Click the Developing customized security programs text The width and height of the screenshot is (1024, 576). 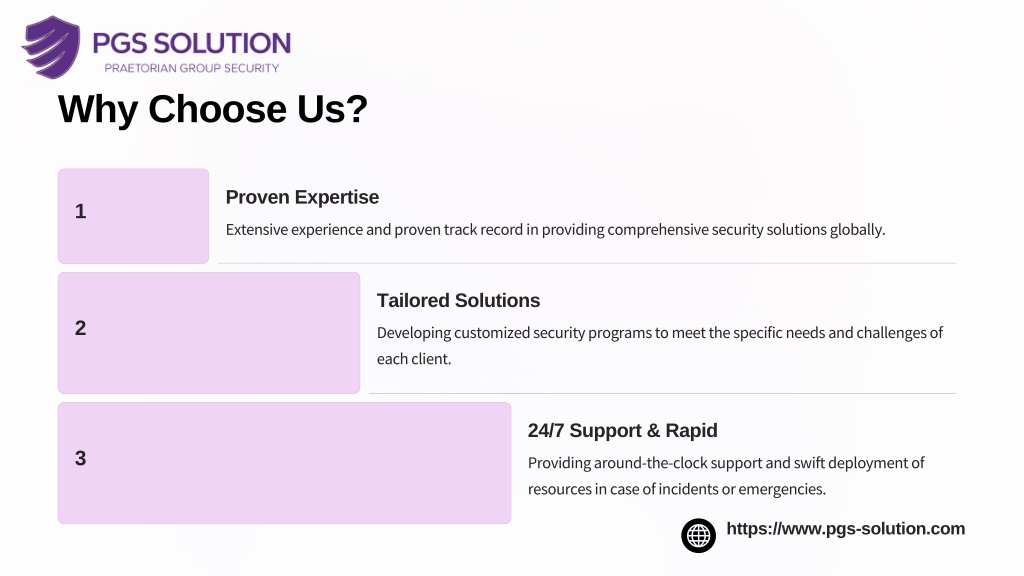click(x=660, y=345)
